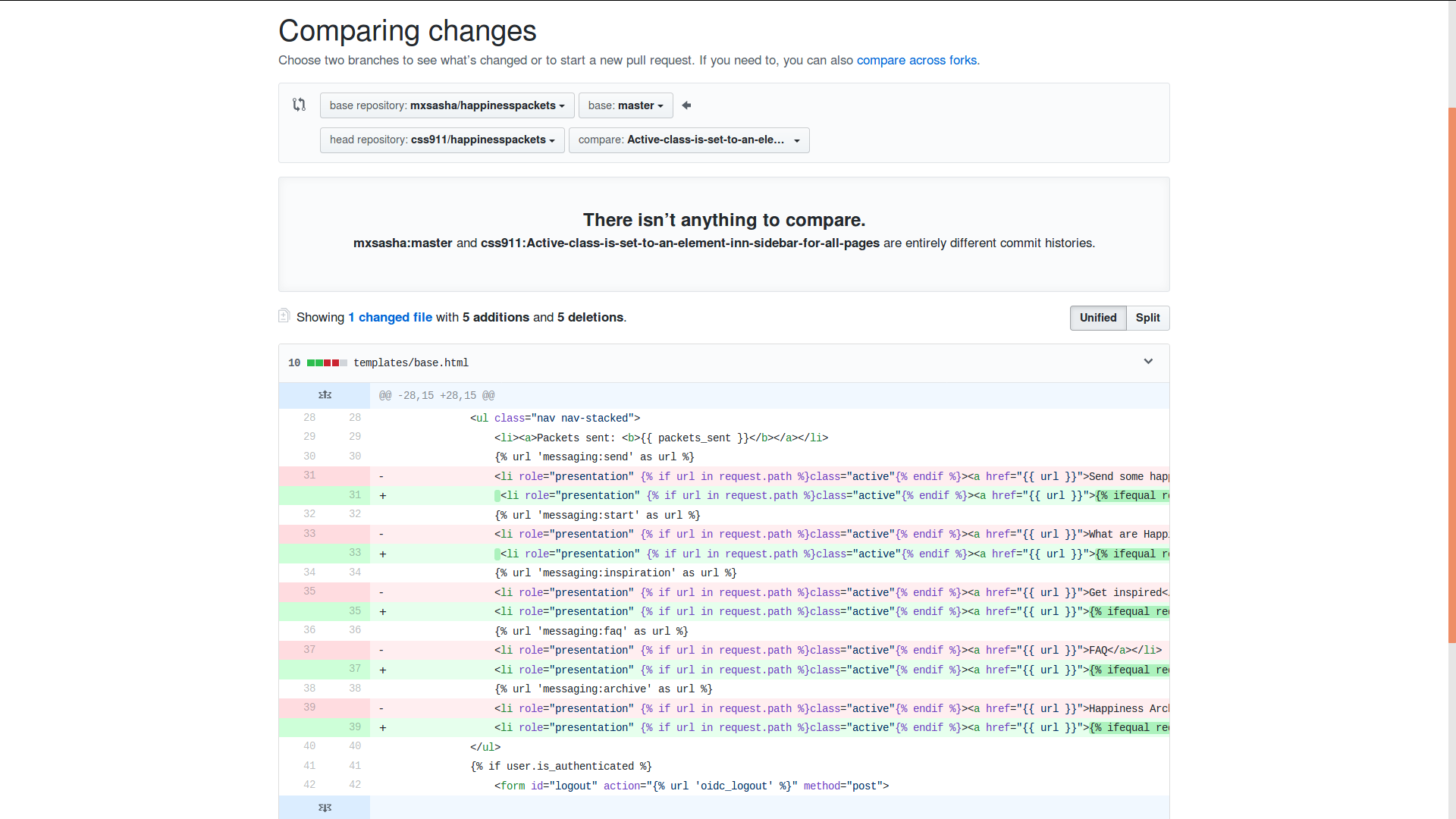Open the 1 changed file link

point(390,317)
